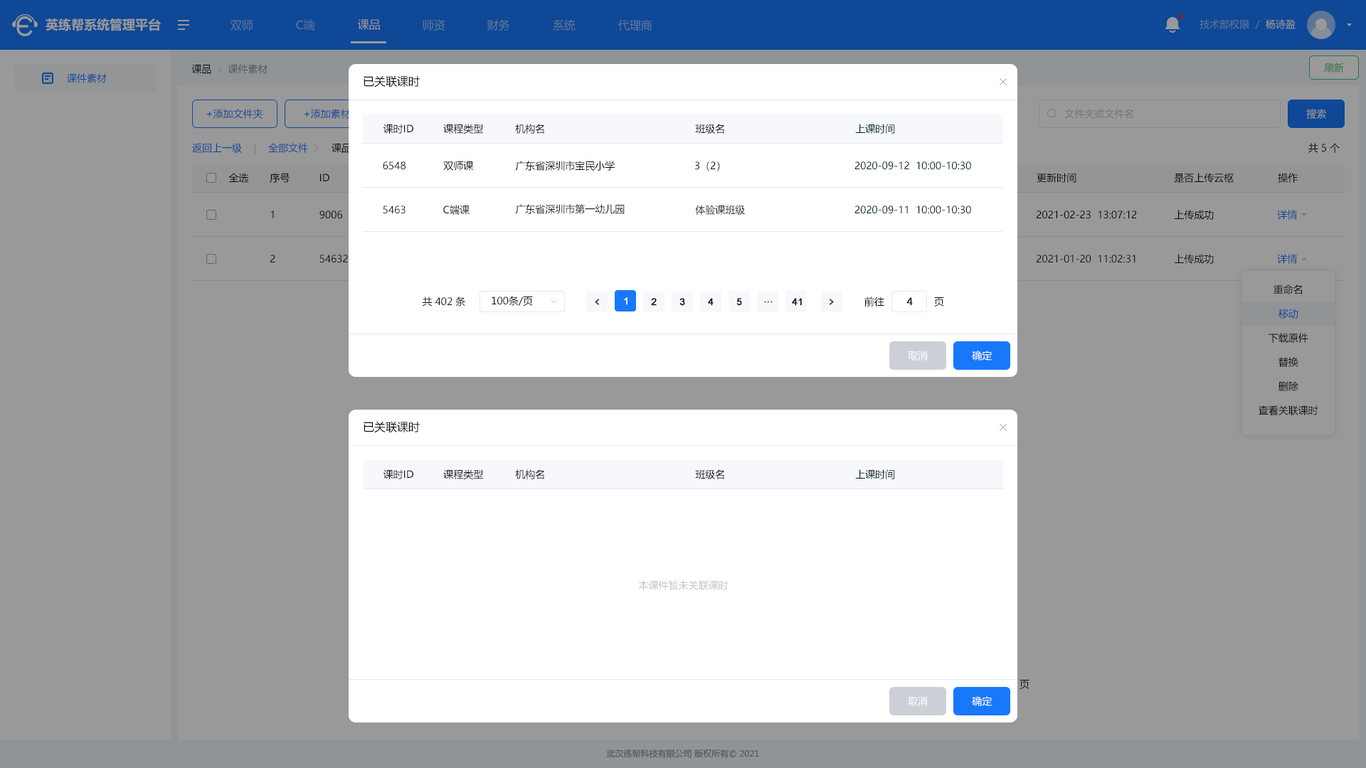Click the 双师课 course type cell
This screenshot has height=768, width=1366.
(x=458, y=166)
